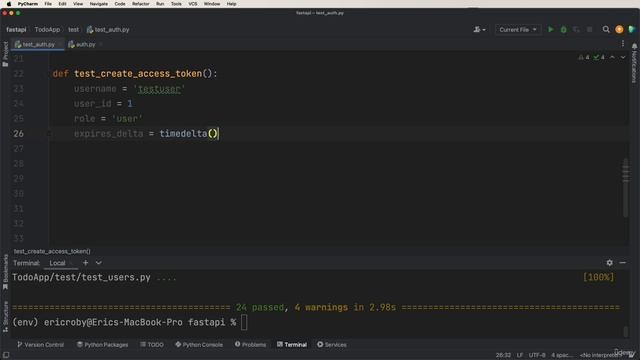640x360 pixels.
Task: Open the Python Console tool window
Action: (x=199, y=344)
